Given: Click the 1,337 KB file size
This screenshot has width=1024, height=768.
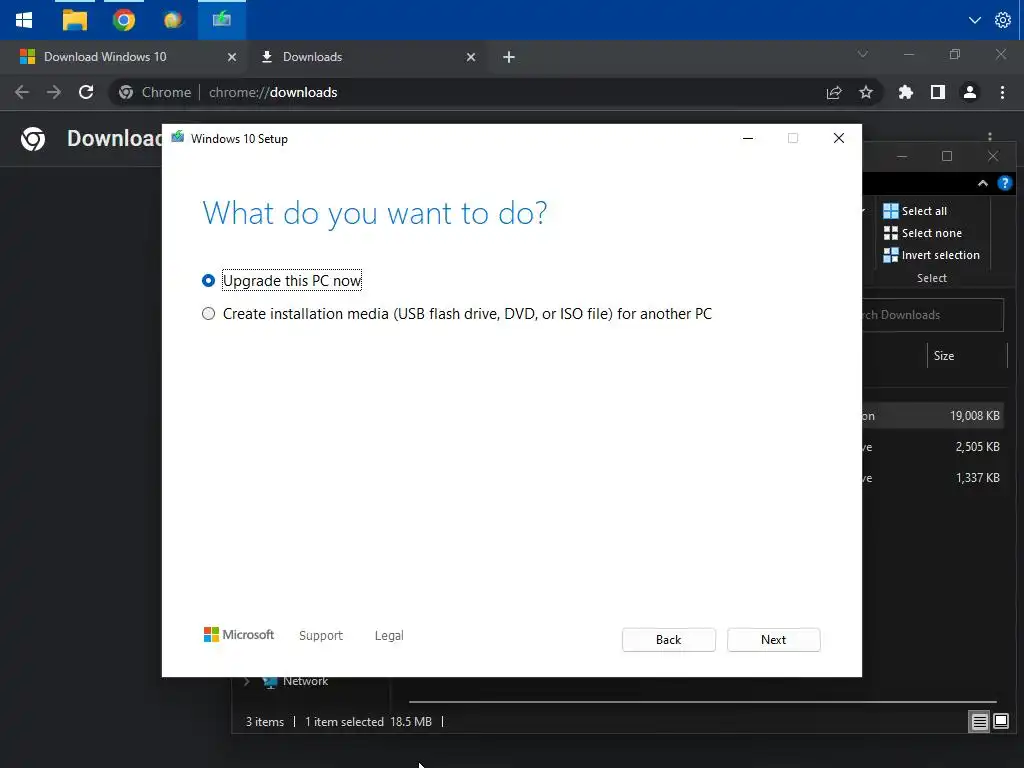Looking at the screenshot, I should [x=978, y=478].
